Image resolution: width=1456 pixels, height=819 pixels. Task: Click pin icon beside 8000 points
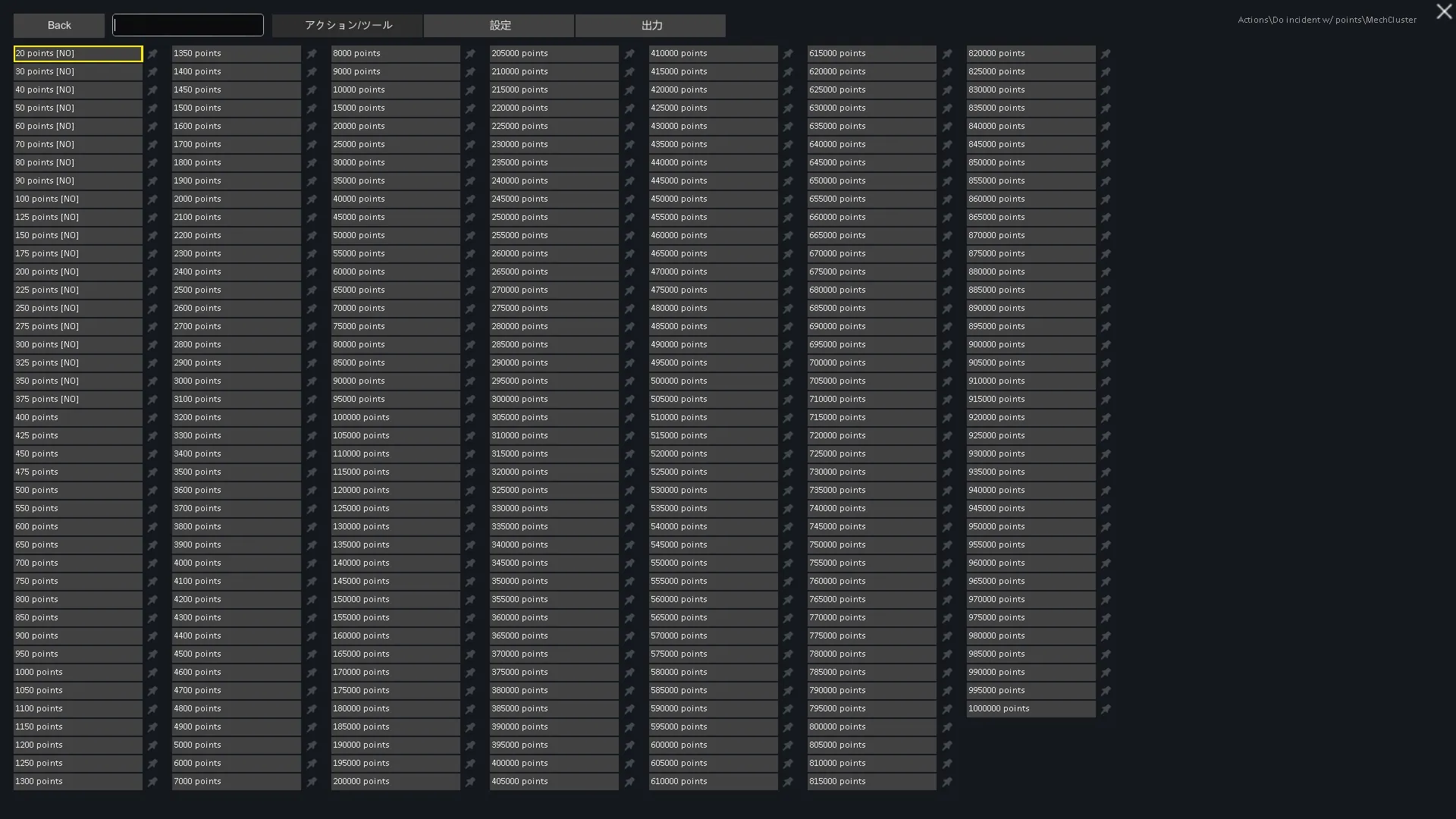point(470,54)
